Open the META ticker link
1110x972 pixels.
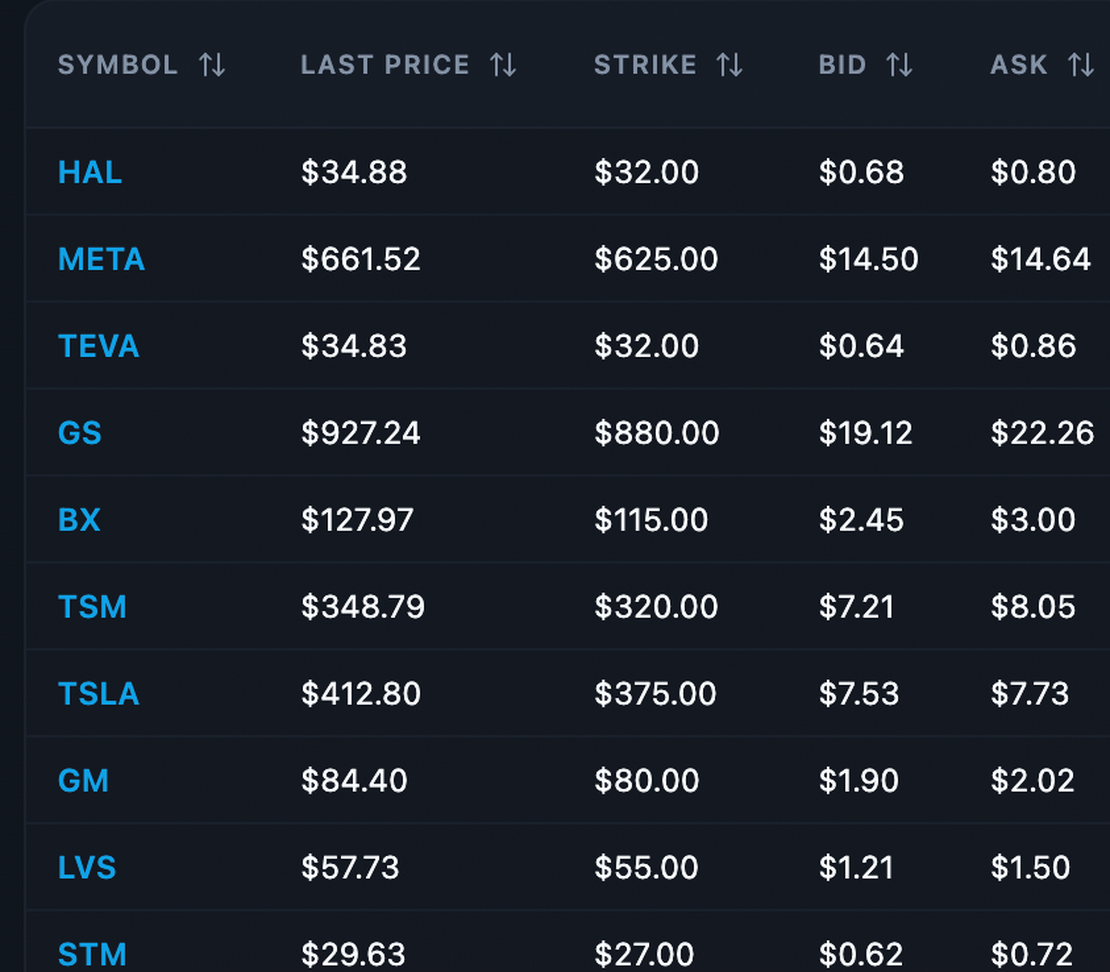101,259
